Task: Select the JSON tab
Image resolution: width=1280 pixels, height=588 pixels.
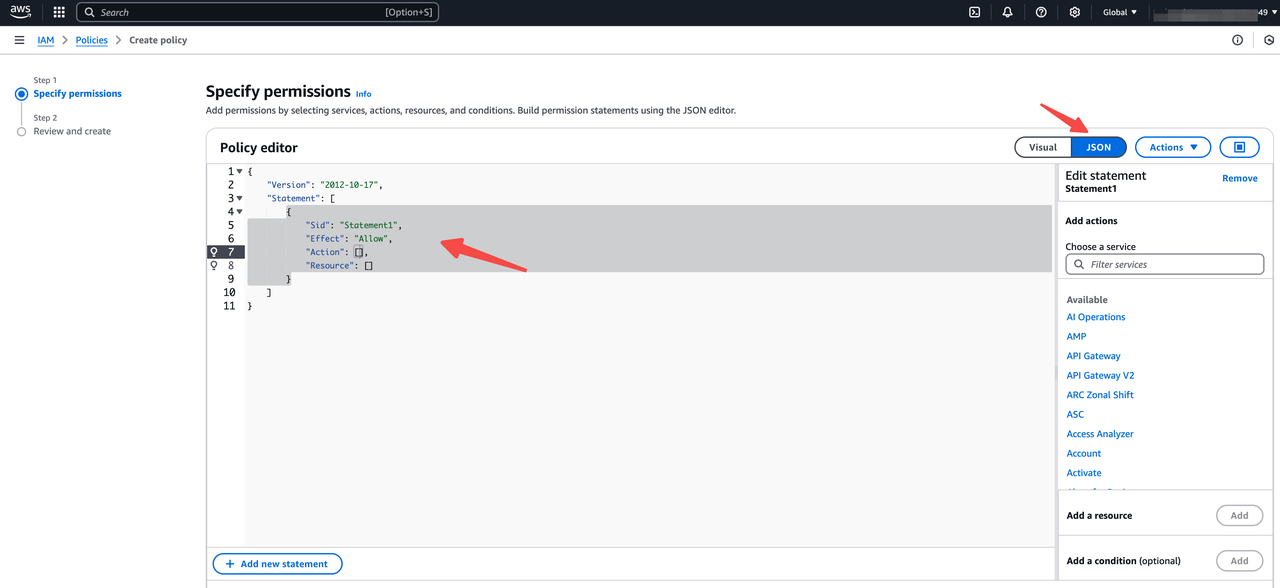Action: tap(1097, 146)
